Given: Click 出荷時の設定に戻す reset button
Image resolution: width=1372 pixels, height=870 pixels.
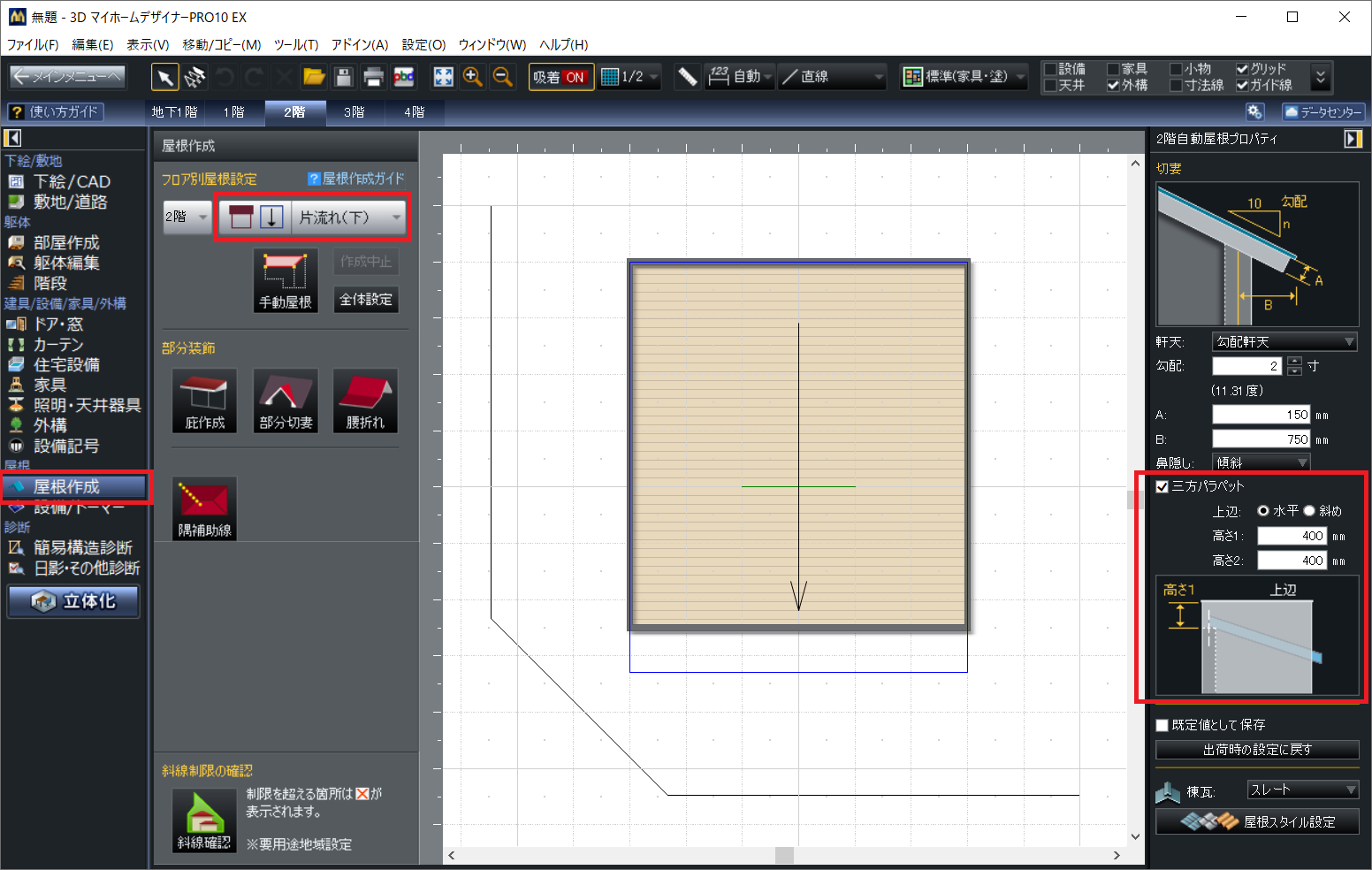Looking at the screenshot, I should [1256, 750].
